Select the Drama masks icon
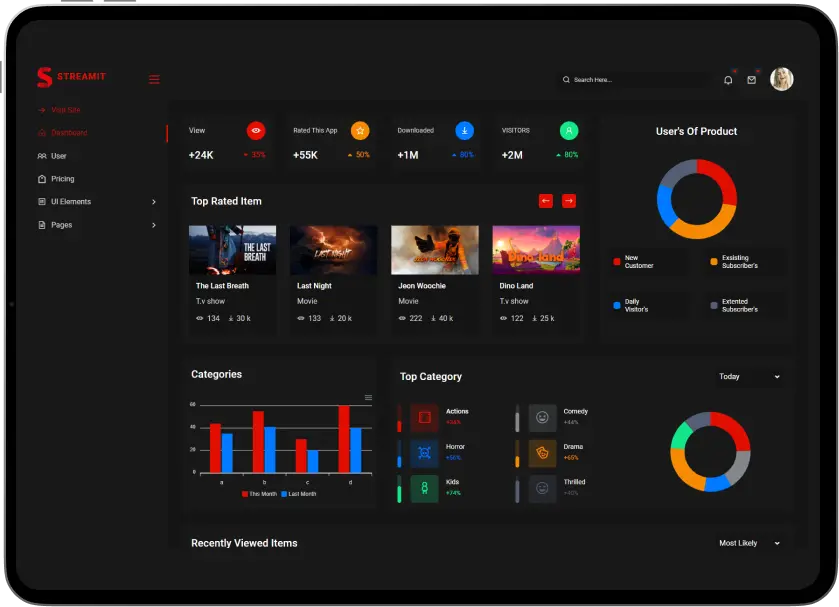This screenshot has height=607, width=839. click(542, 453)
